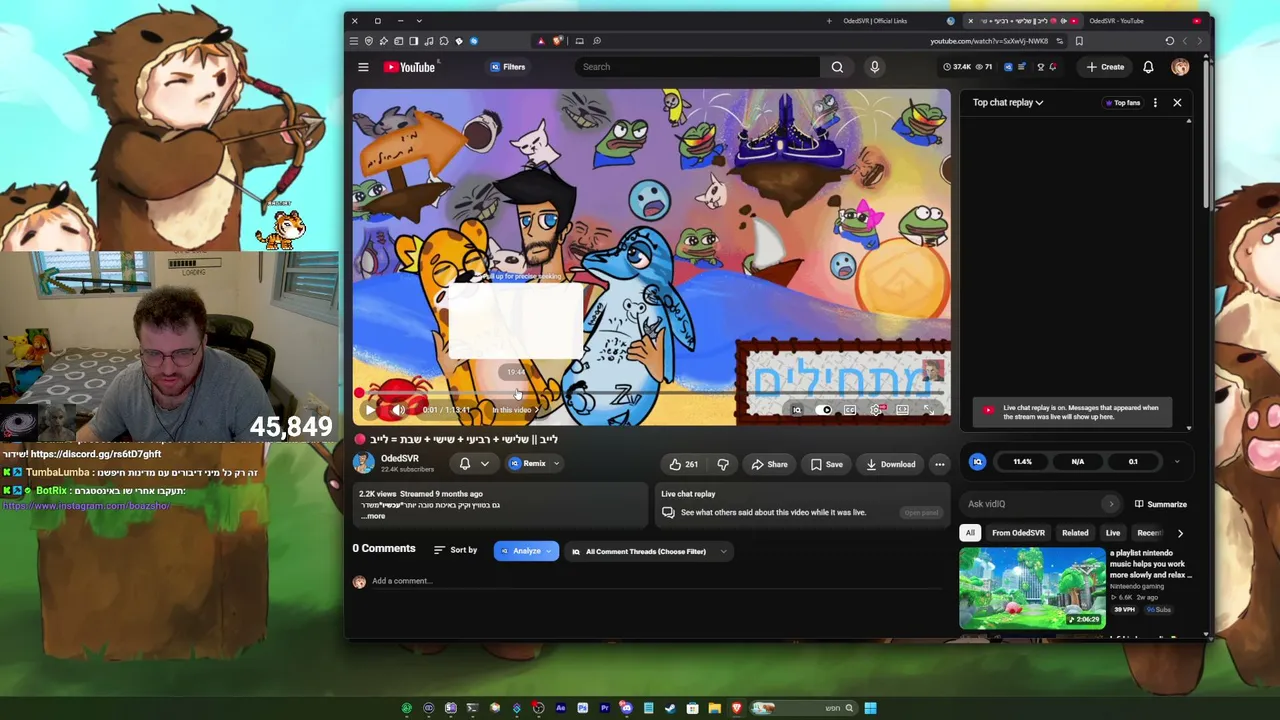Open All Comment Threads filter dropdown
Viewport: 1280px width, 720px height.
click(647, 551)
